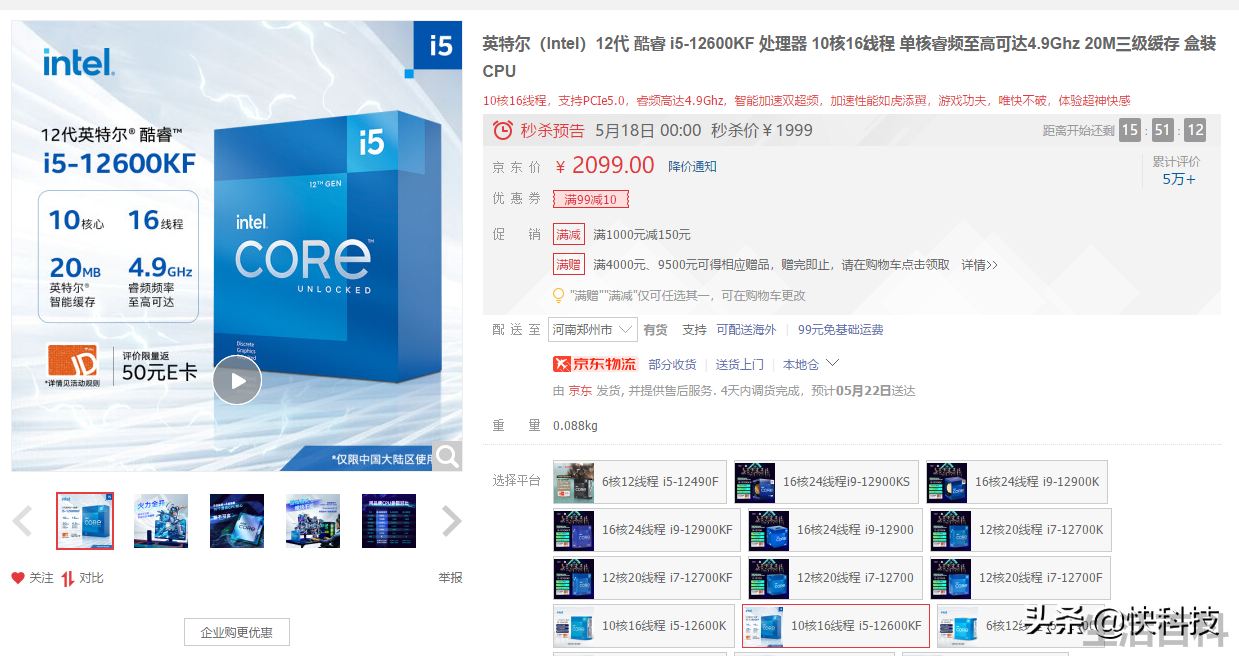
Task: Open the magnifier icon on product image
Action: 447,456
